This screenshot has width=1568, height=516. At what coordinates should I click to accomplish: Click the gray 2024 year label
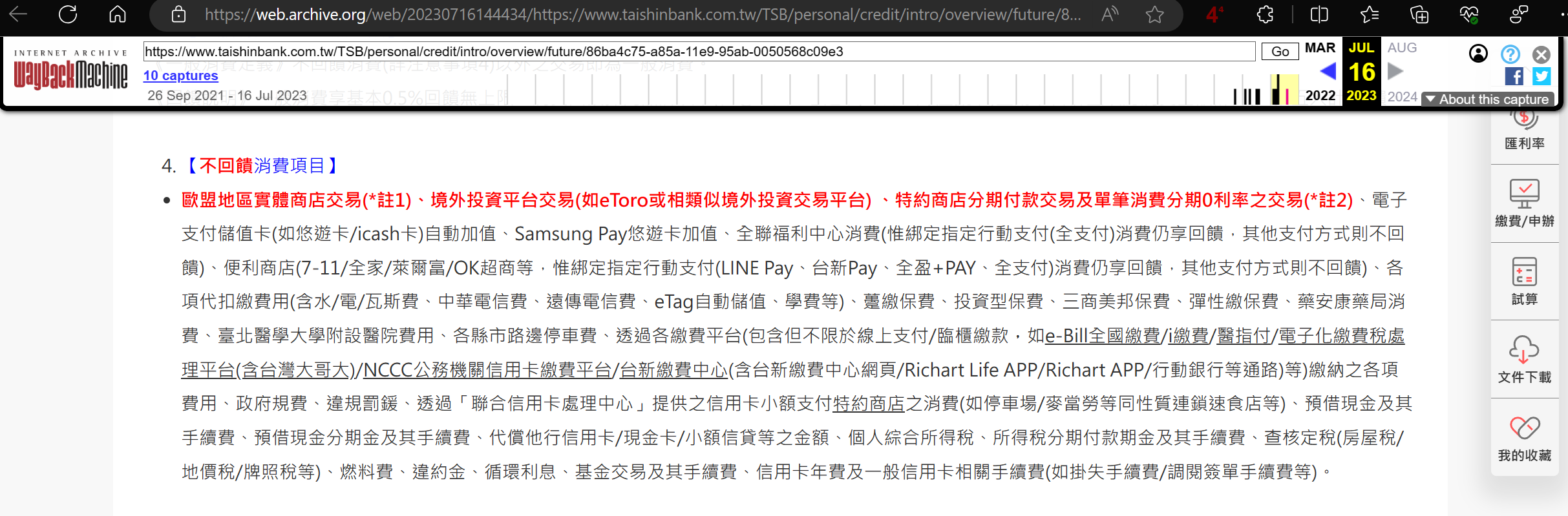(1402, 96)
